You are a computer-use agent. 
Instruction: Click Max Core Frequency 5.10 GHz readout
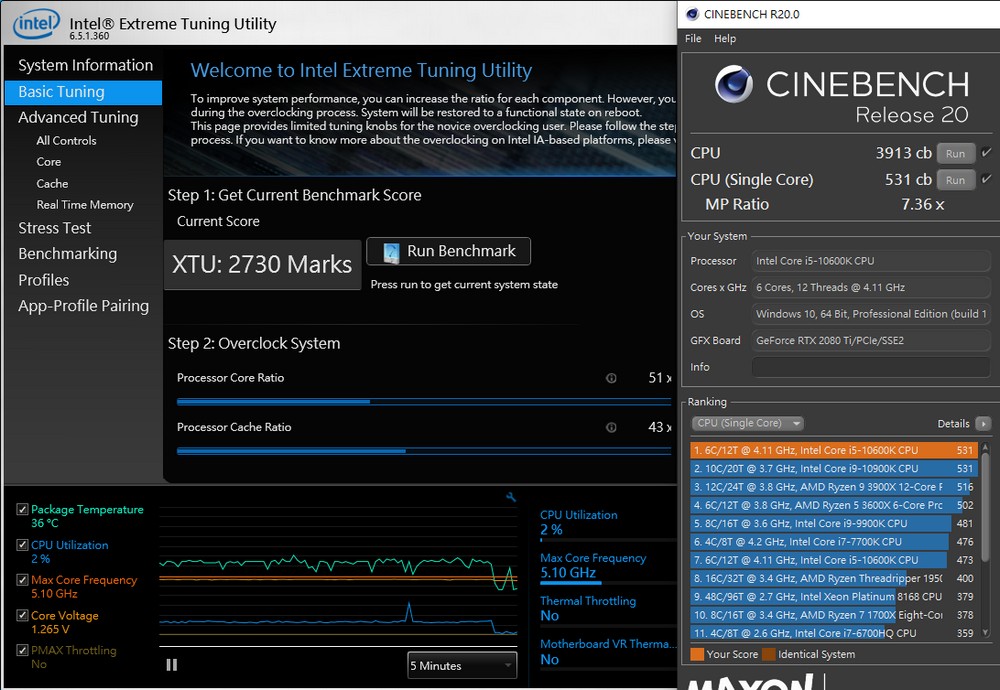[568, 573]
